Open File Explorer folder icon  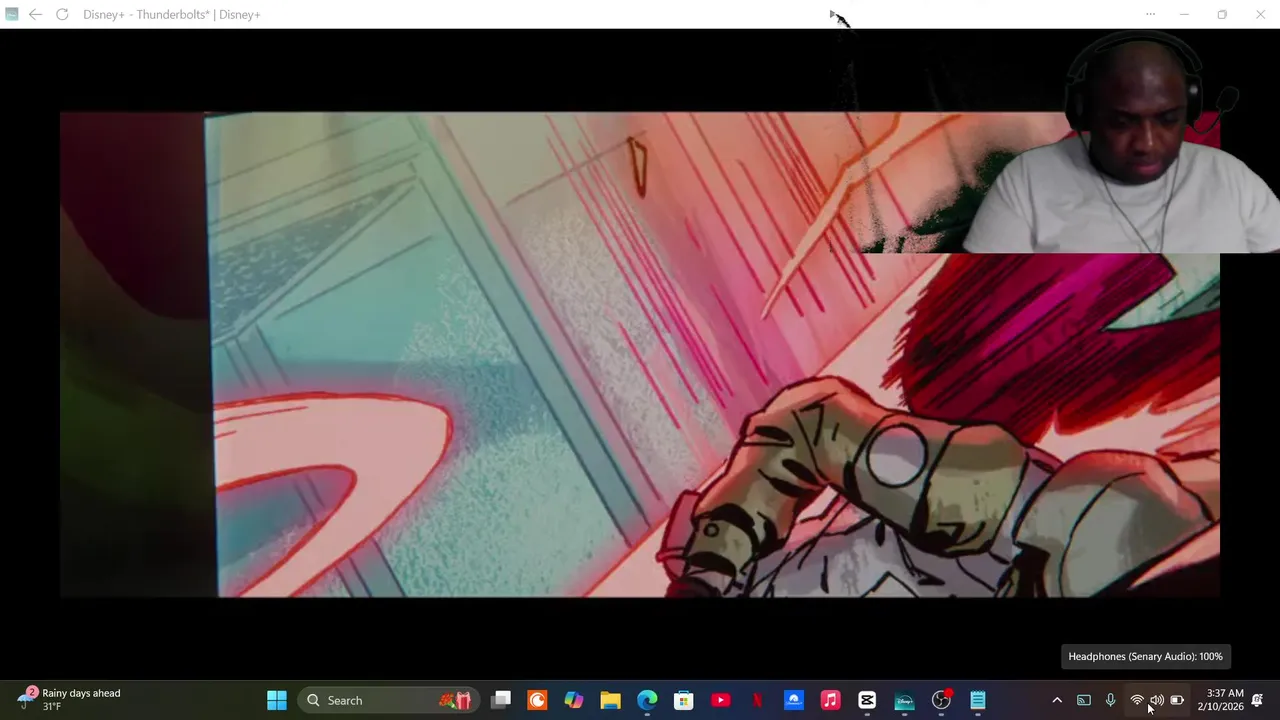tap(610, 700)
